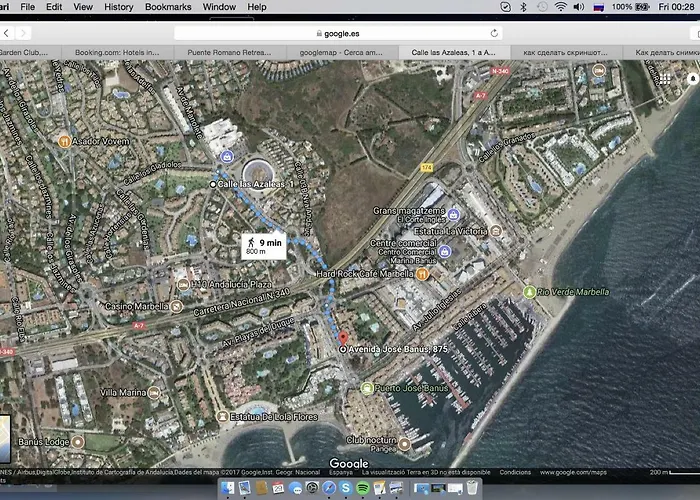Click the Condicions link in map footer

pyautogui.click(x=516, y=472)
